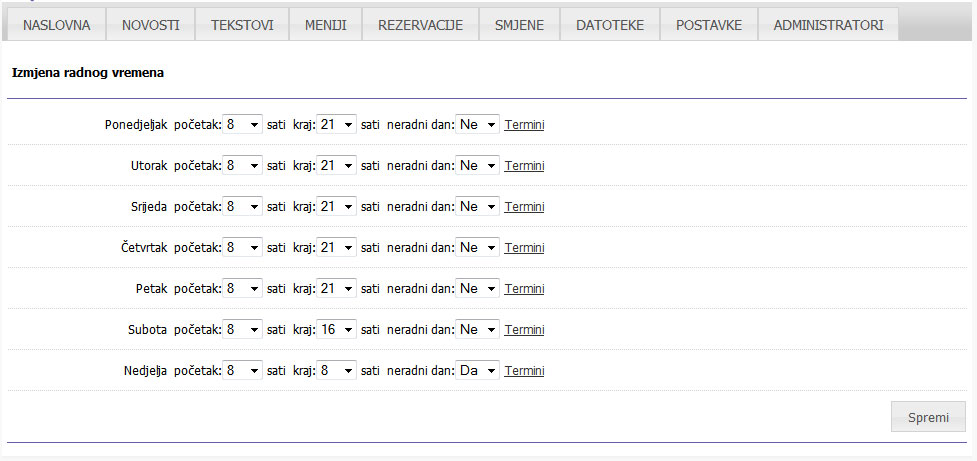Select the POSTAVKE tab

708,25
